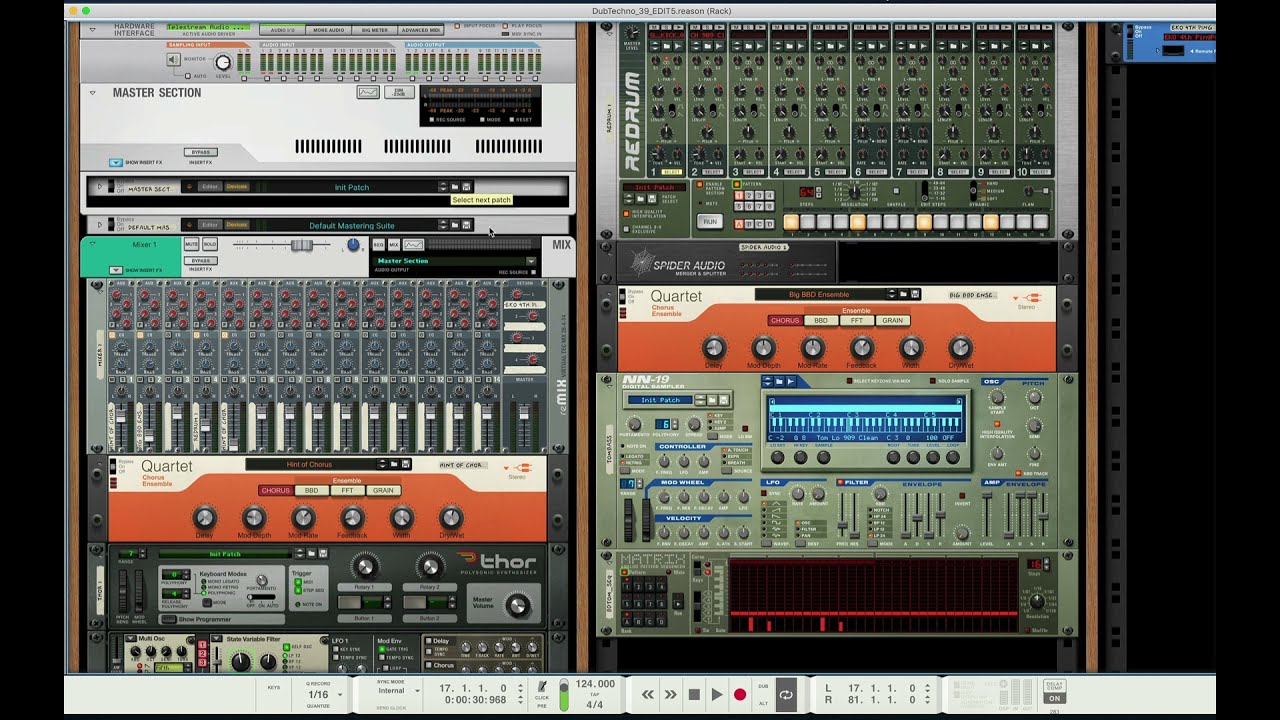Open patch browser for Default Mastering Suite
The height and width of the screenshot is (720, 1280).
455,225
